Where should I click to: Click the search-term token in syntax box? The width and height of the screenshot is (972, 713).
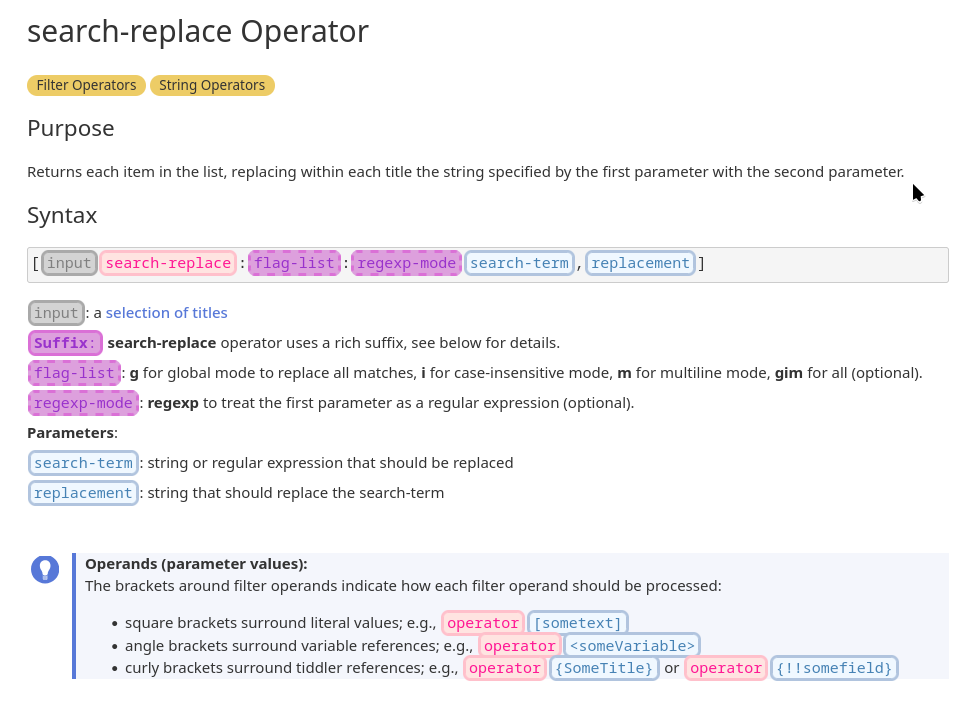point(519,264)
